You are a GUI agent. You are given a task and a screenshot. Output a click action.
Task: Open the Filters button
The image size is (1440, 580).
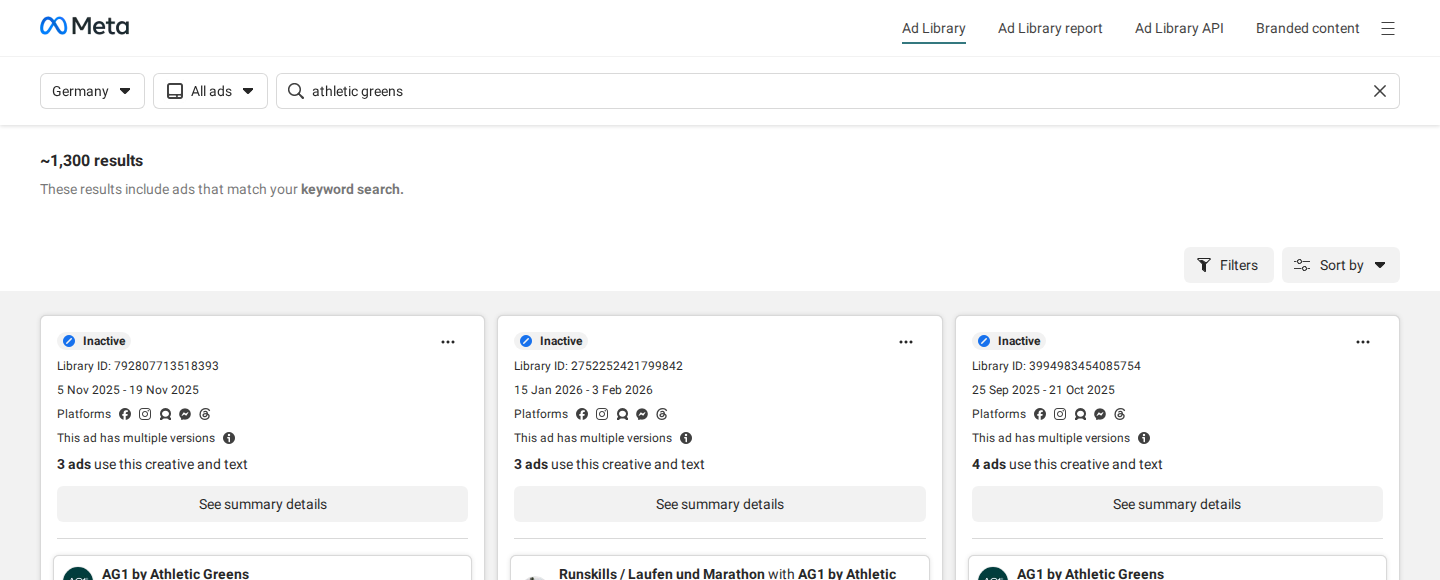point(1229,265)
